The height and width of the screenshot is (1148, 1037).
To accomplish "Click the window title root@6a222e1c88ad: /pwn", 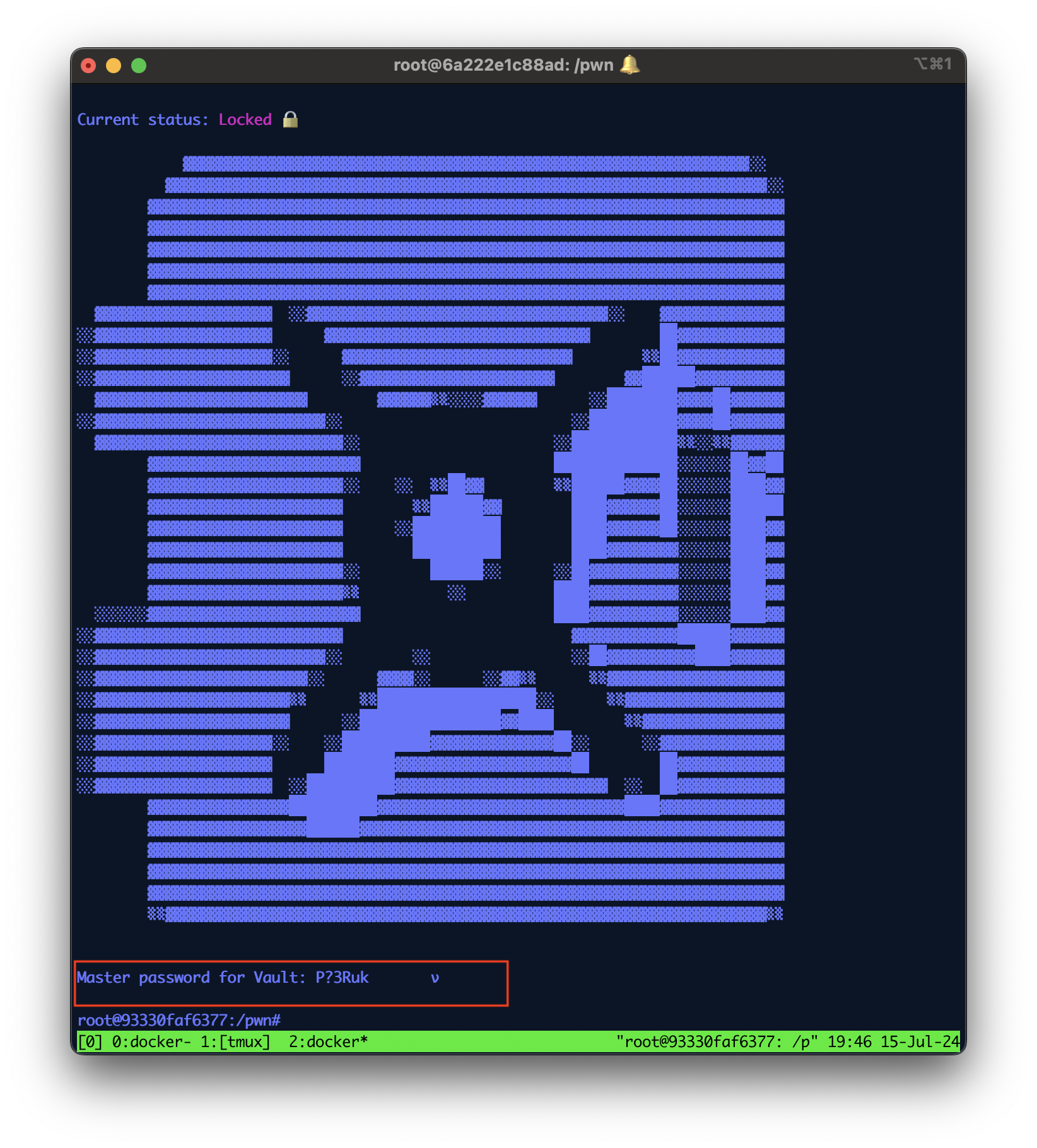I will coord(503,65).
